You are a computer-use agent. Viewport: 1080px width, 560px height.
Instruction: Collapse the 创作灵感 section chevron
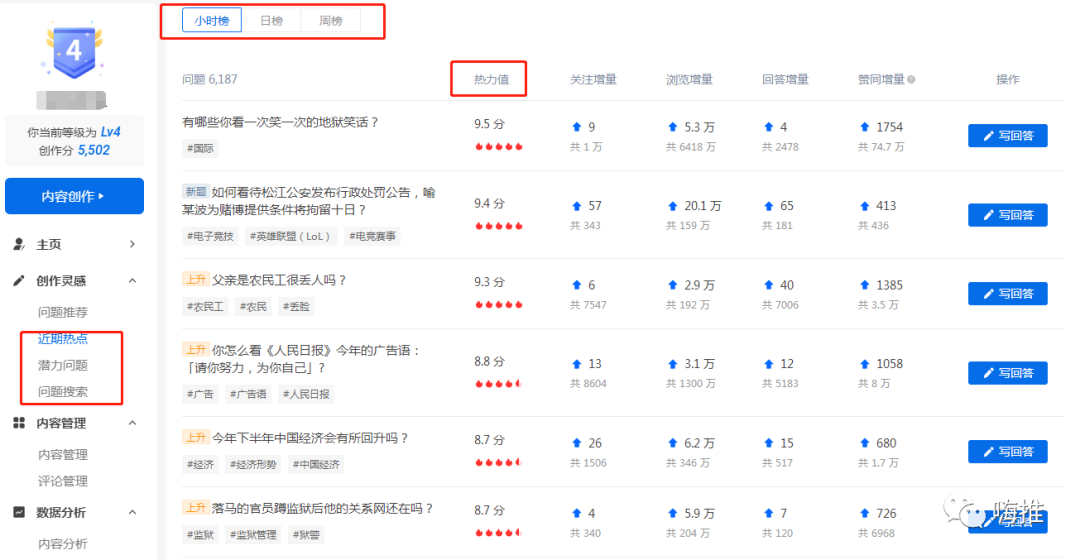[x=132, y=280]
